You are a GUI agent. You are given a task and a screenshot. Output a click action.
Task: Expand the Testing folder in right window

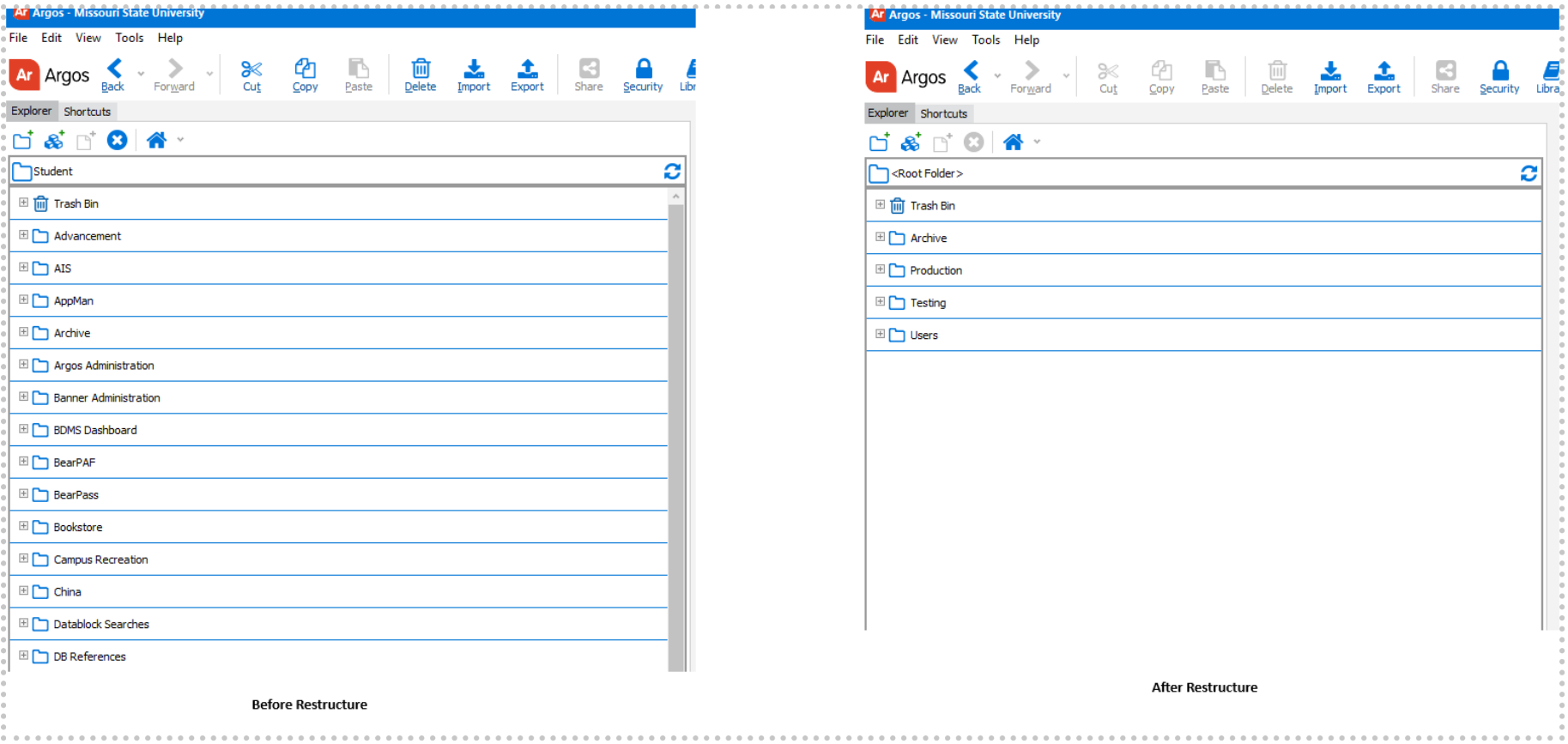[881, 302]
